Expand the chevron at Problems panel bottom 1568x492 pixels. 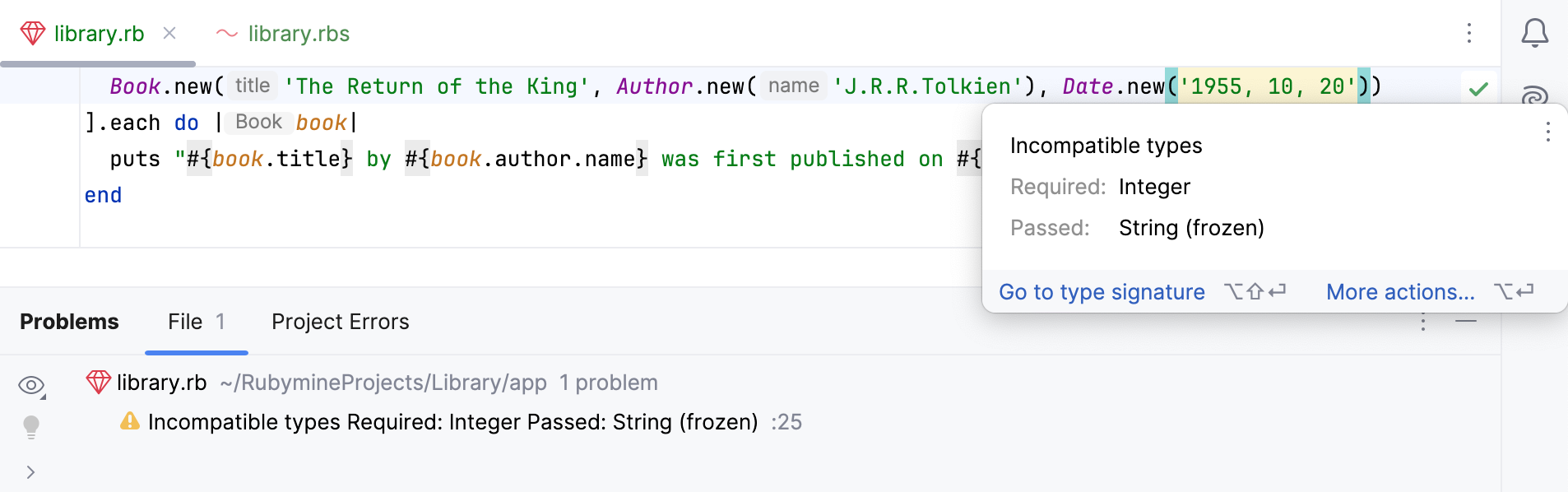[30, 472]
